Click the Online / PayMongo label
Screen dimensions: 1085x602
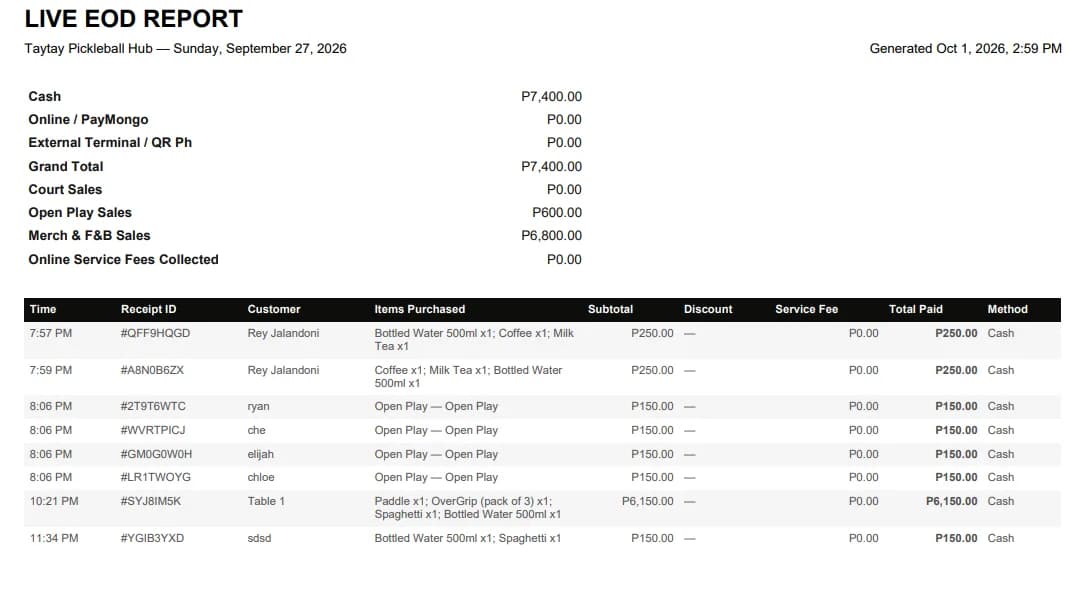point(88,119)
